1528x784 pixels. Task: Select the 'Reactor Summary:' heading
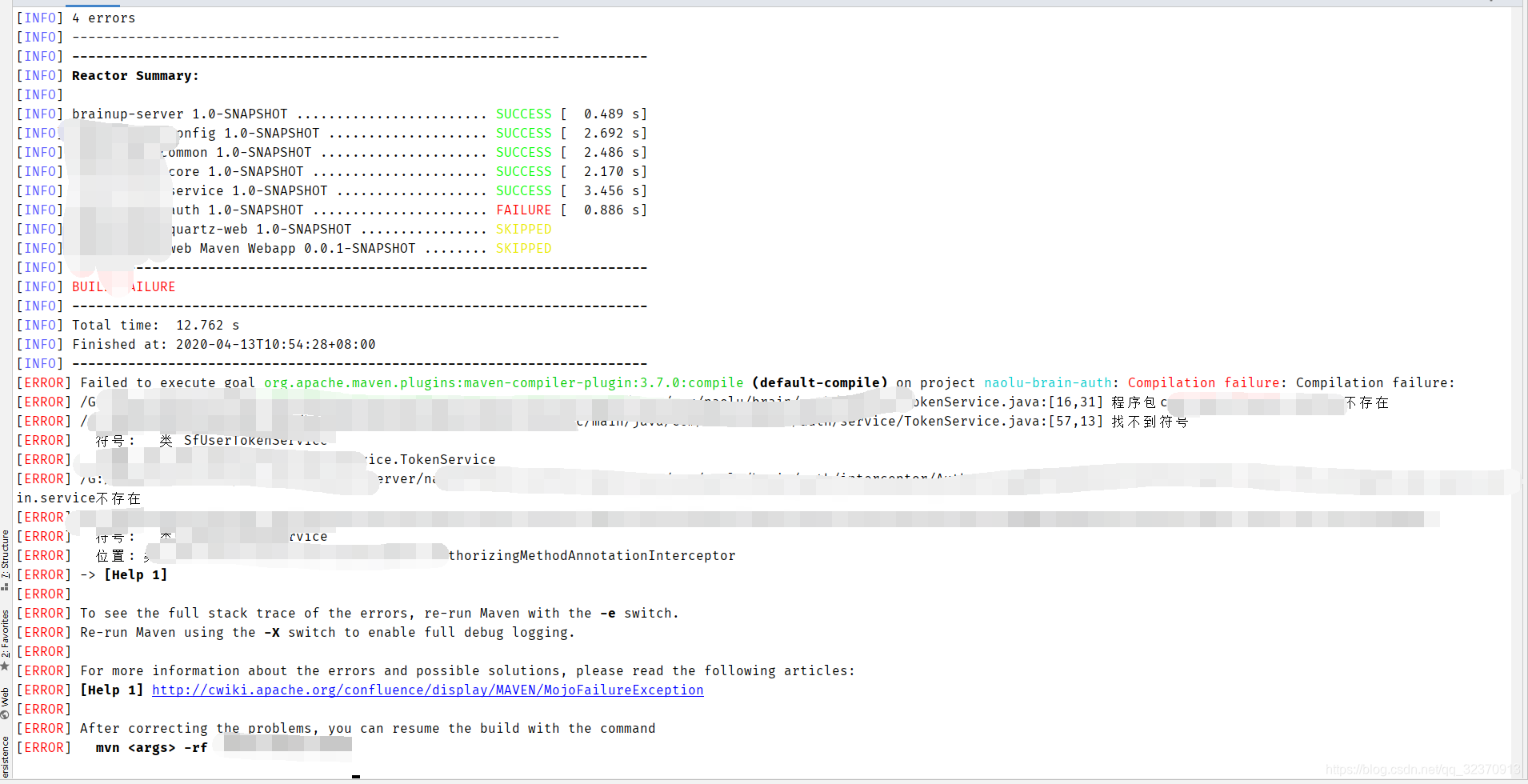click(x=135, y=75)
